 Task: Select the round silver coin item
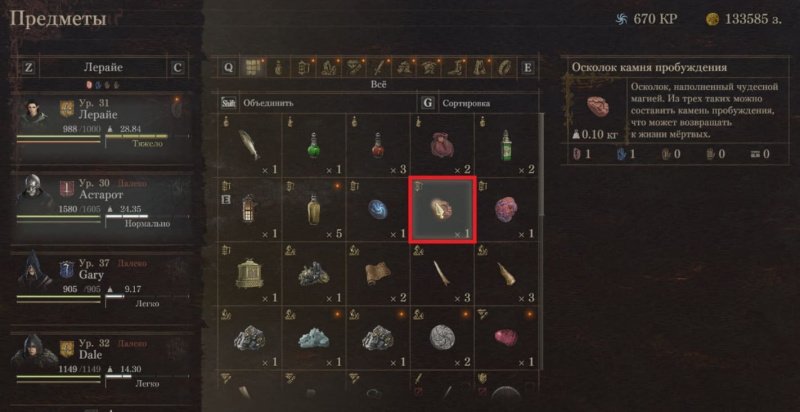[442, 338]
